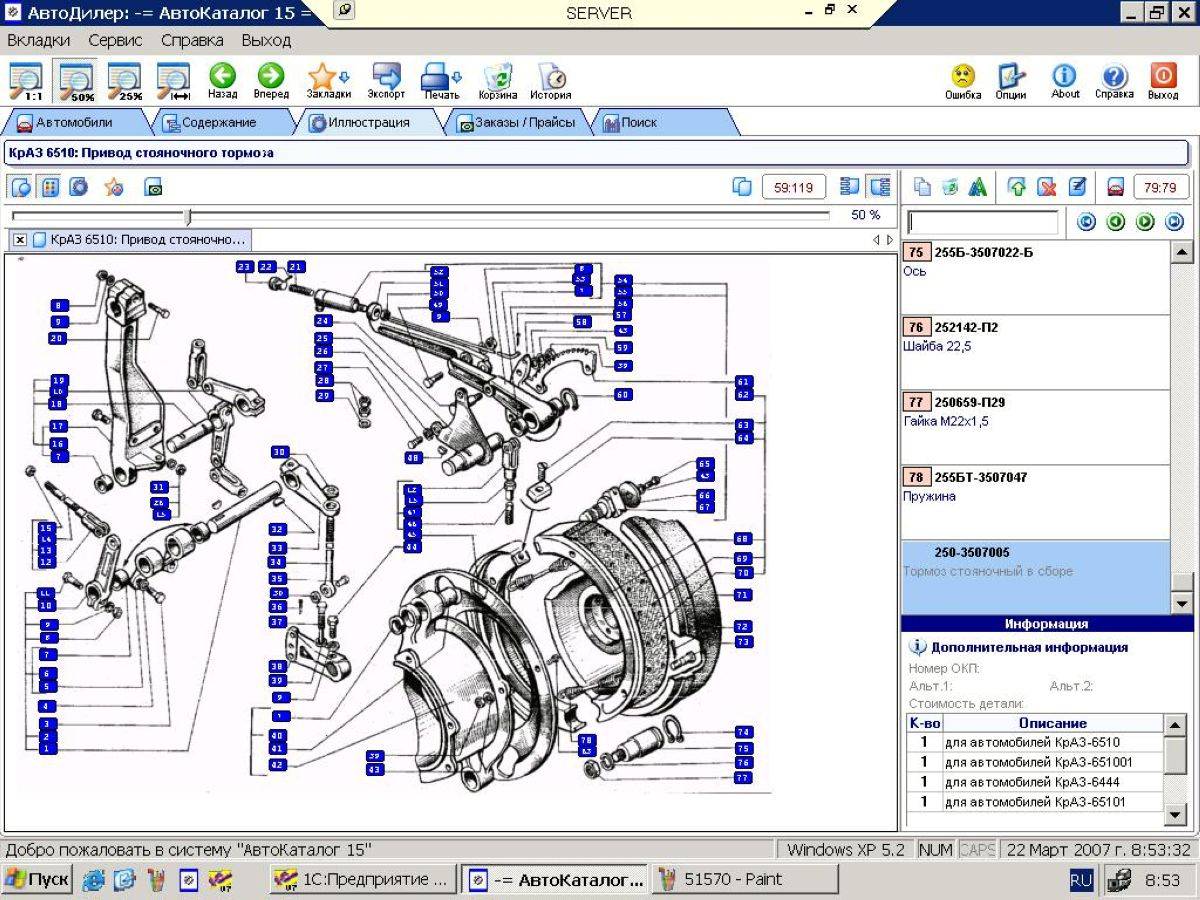Switch to the Содержание tab
This screenshot has height=900, width=1200.
coord(219,122)
